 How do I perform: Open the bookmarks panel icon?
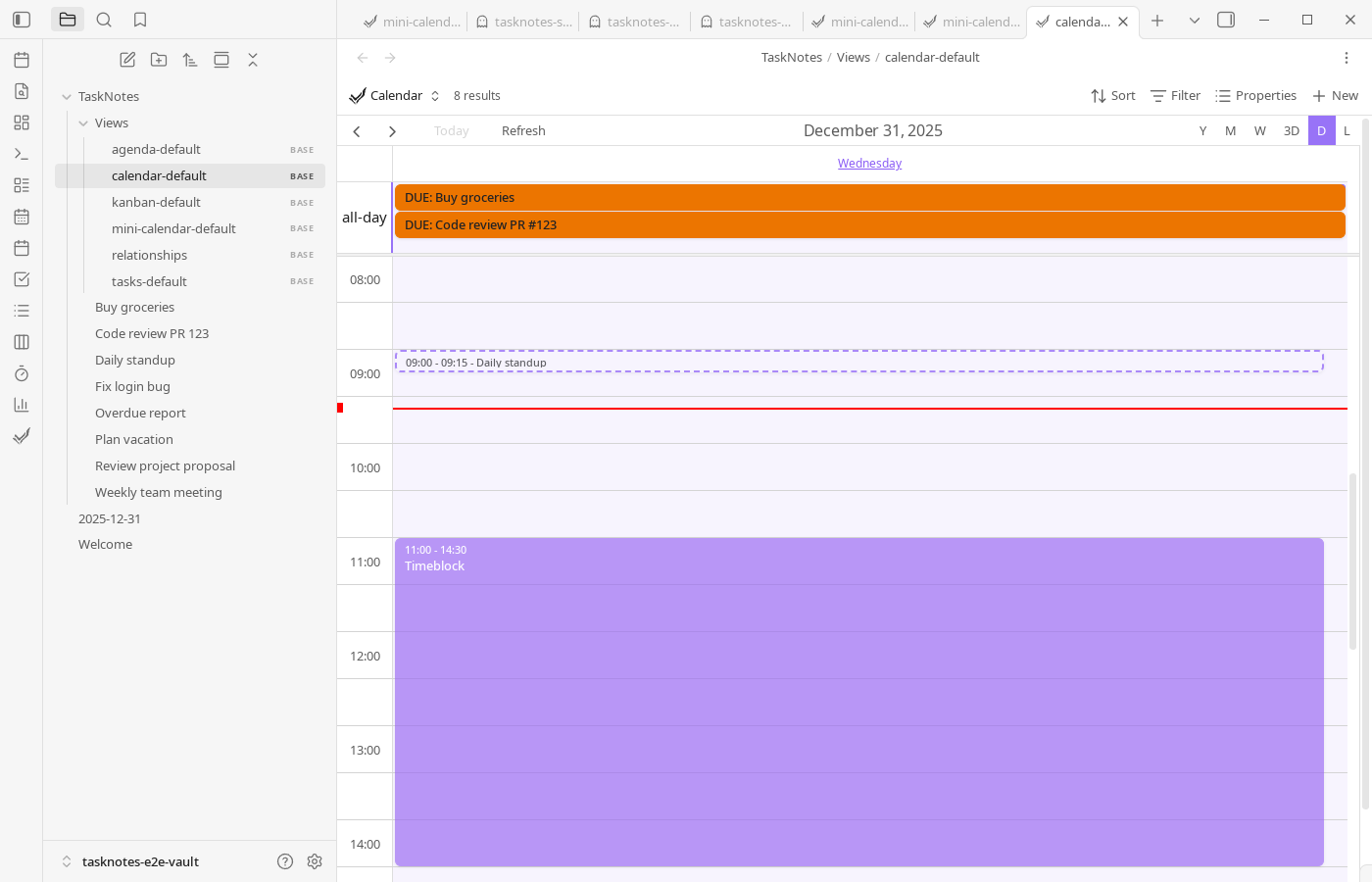(x=140, y=20)
